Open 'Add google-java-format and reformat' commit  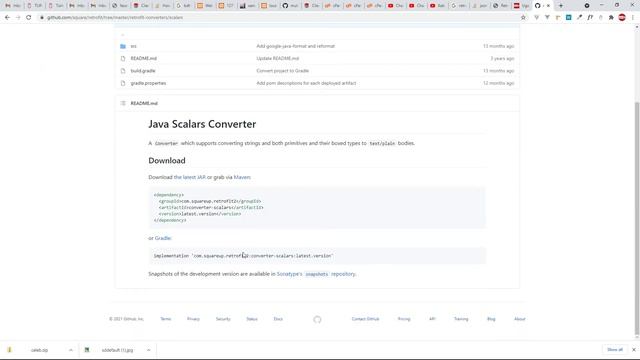(296, 46)
